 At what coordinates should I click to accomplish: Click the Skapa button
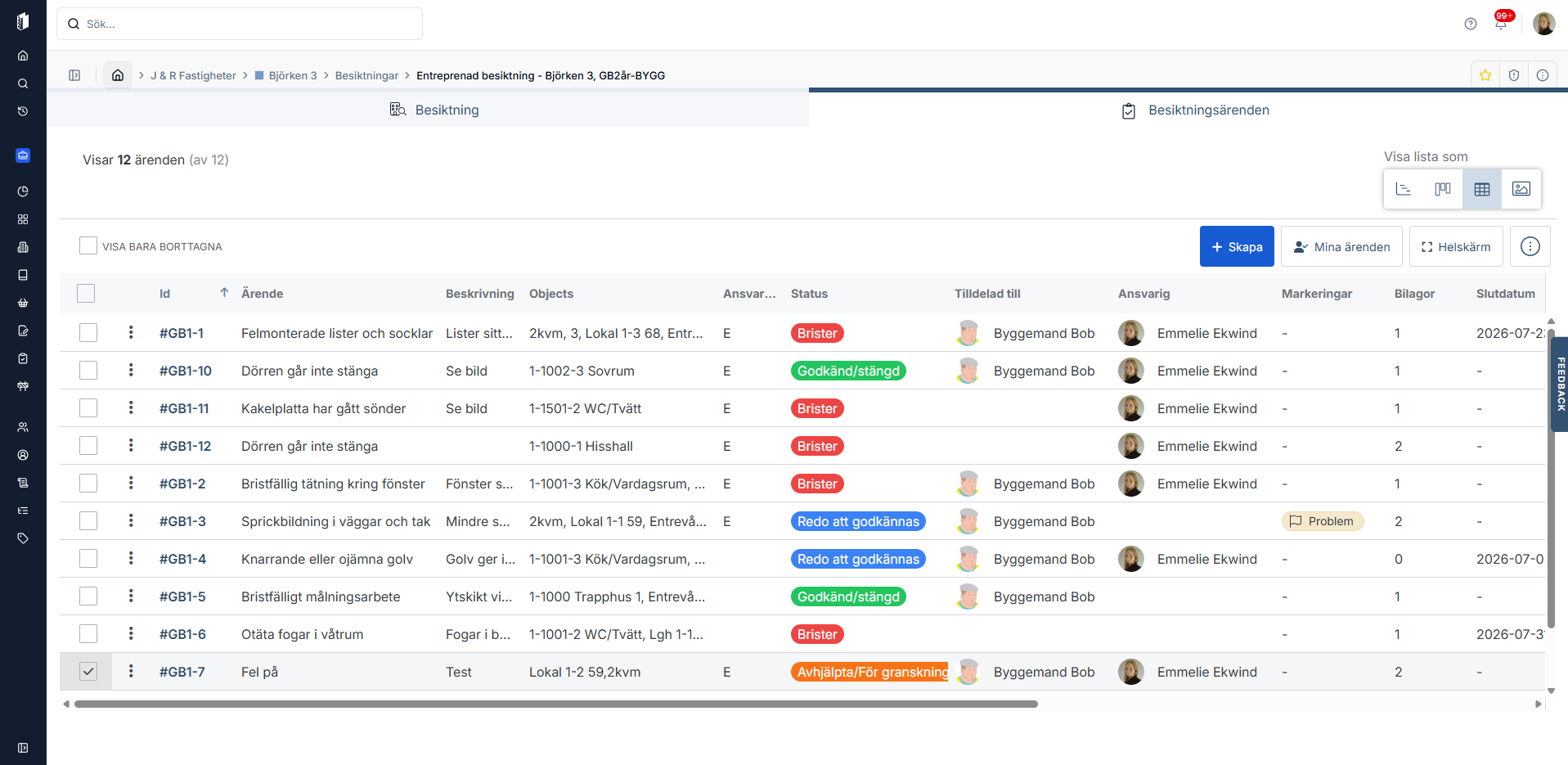coord(1237,246)
